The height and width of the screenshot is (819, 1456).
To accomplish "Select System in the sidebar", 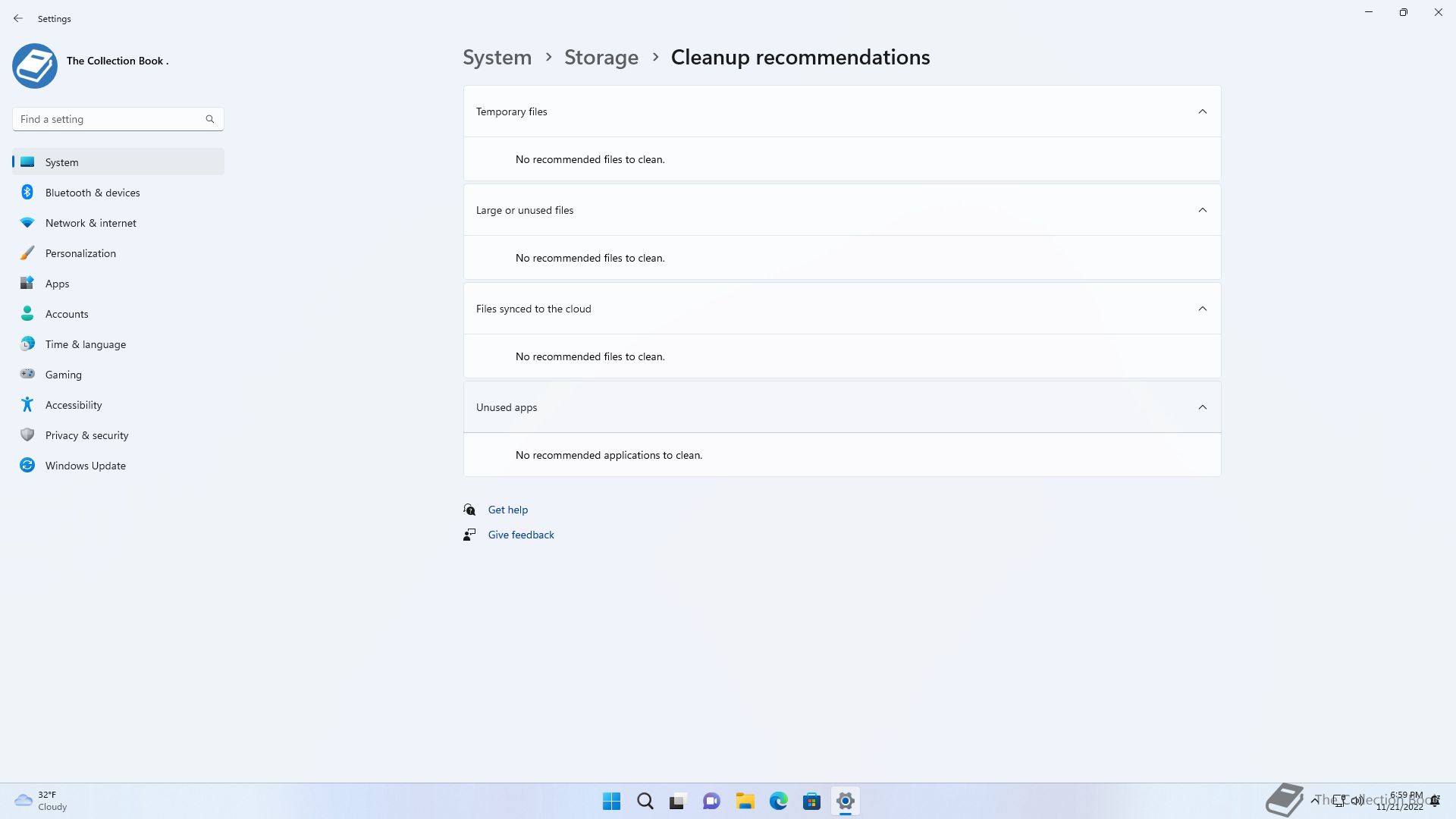I will click(x=118, y=162).
